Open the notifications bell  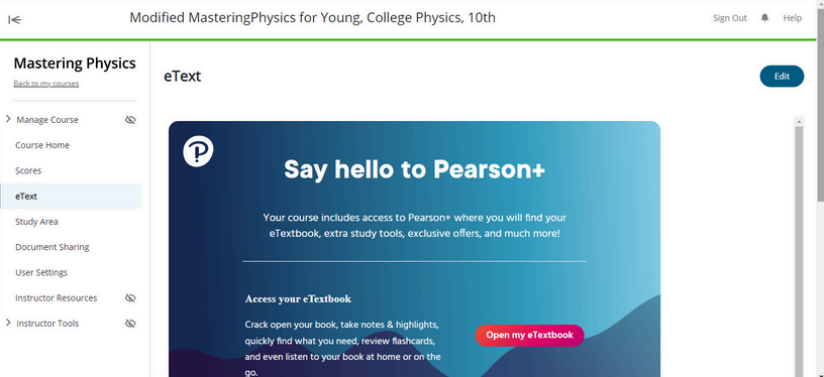coord(765,18)
